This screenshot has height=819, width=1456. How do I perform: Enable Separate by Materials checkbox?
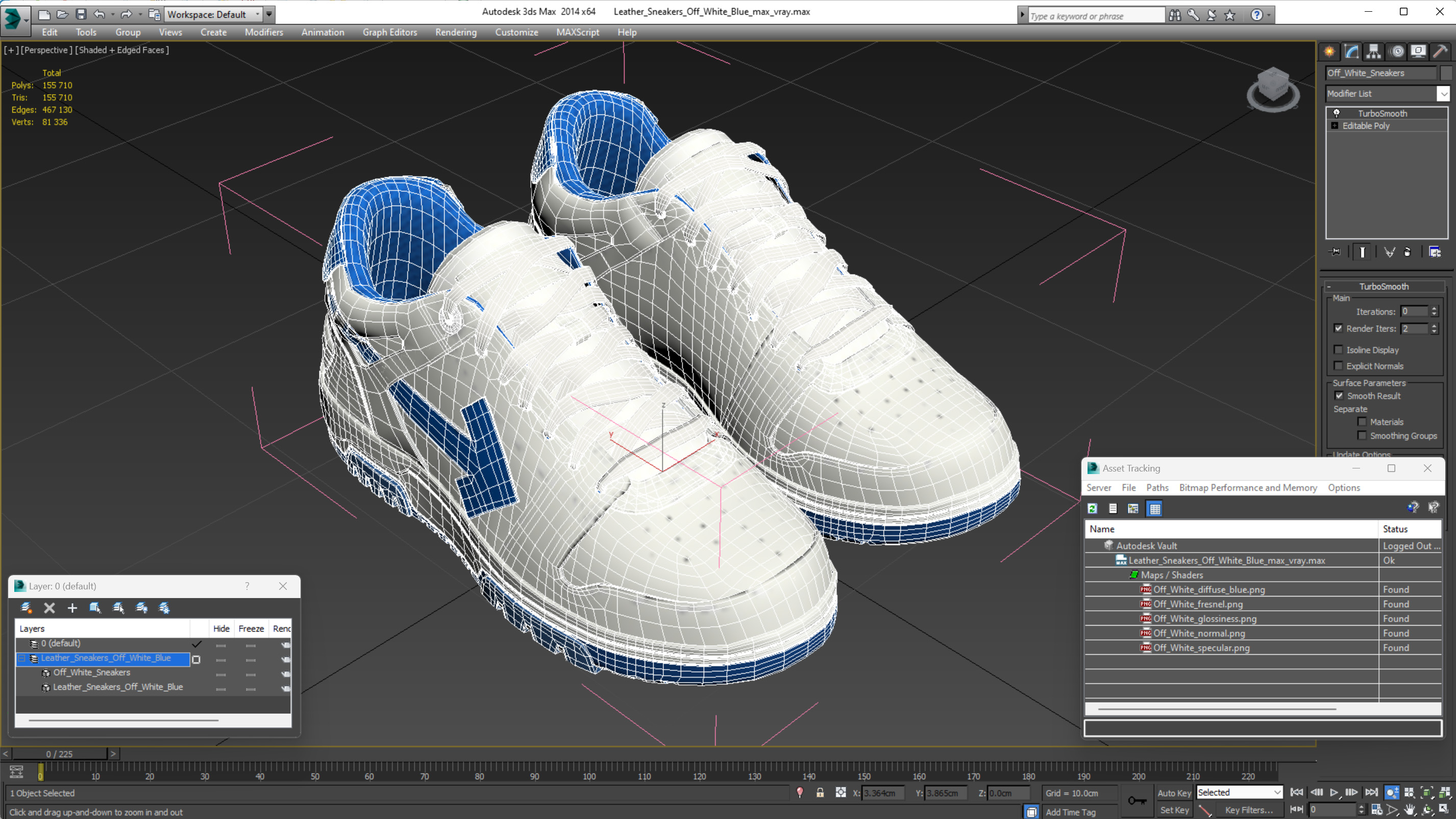point(1362,421)
